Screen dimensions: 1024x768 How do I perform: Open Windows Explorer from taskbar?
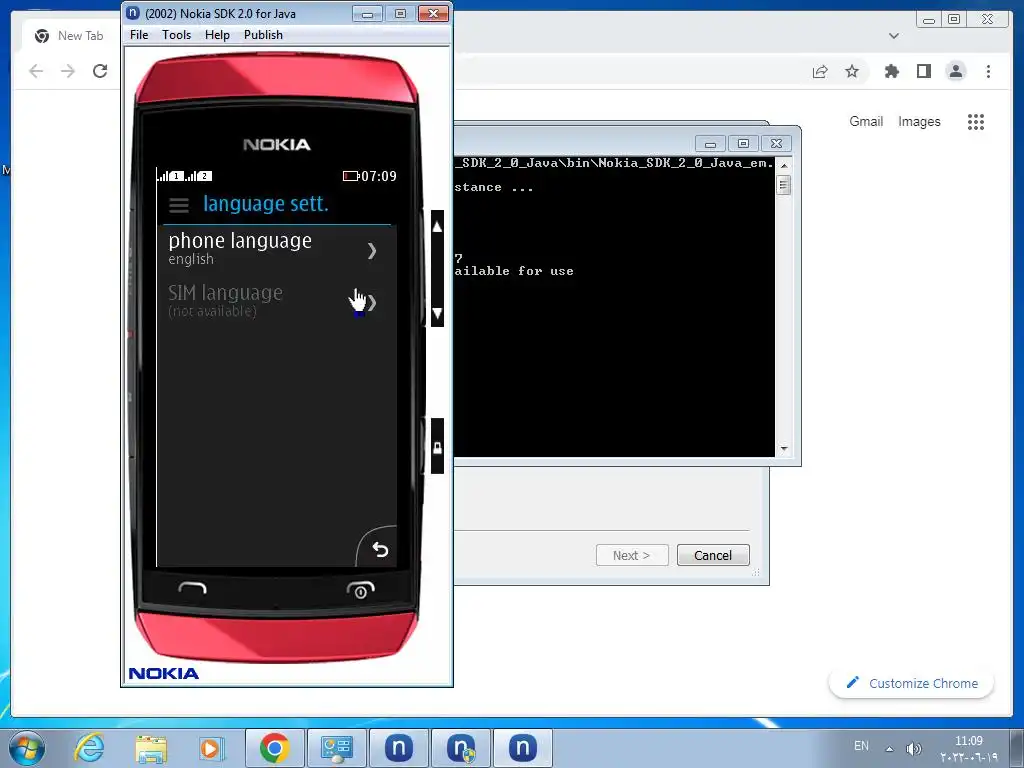(x=151, y=748)
